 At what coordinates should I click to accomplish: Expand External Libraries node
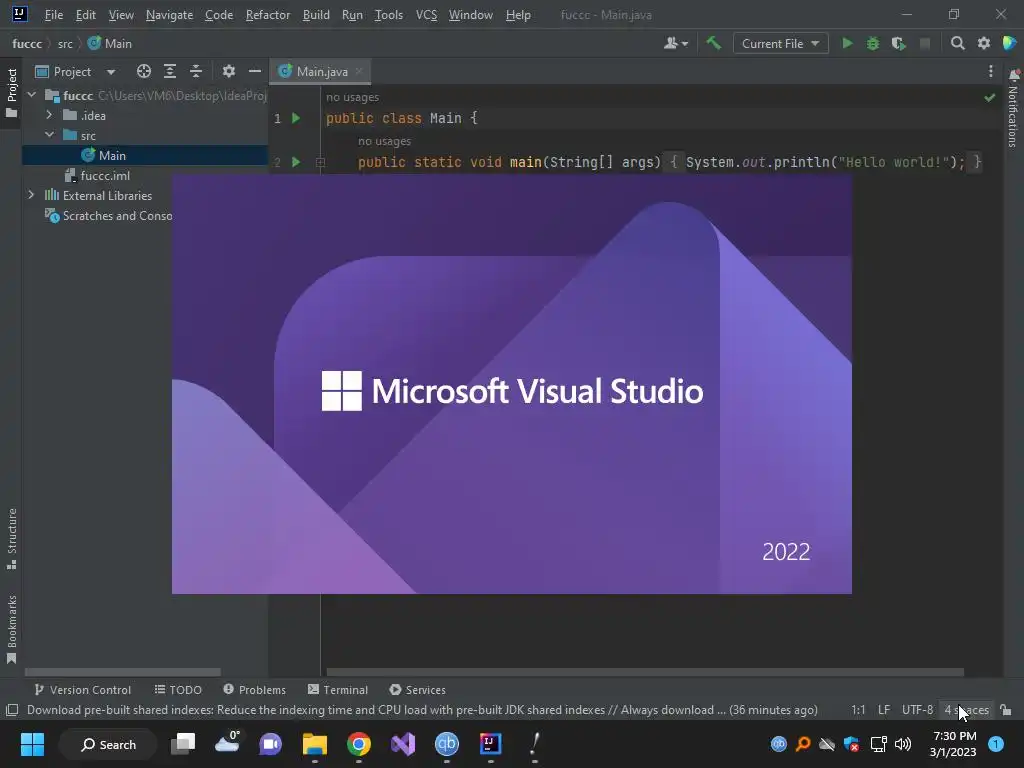31,195
